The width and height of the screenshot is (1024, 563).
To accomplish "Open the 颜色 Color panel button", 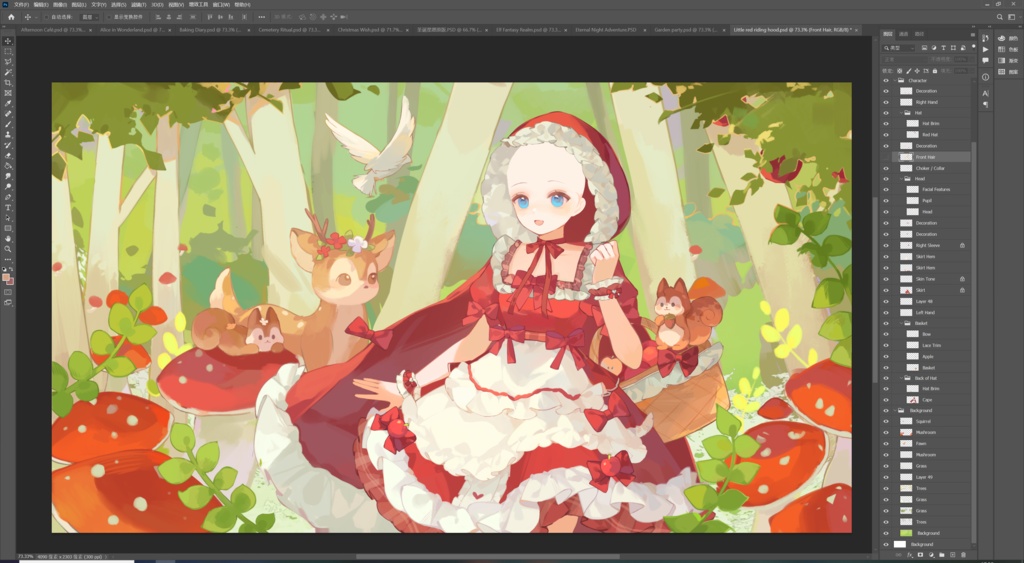I will pos(1008,39).
